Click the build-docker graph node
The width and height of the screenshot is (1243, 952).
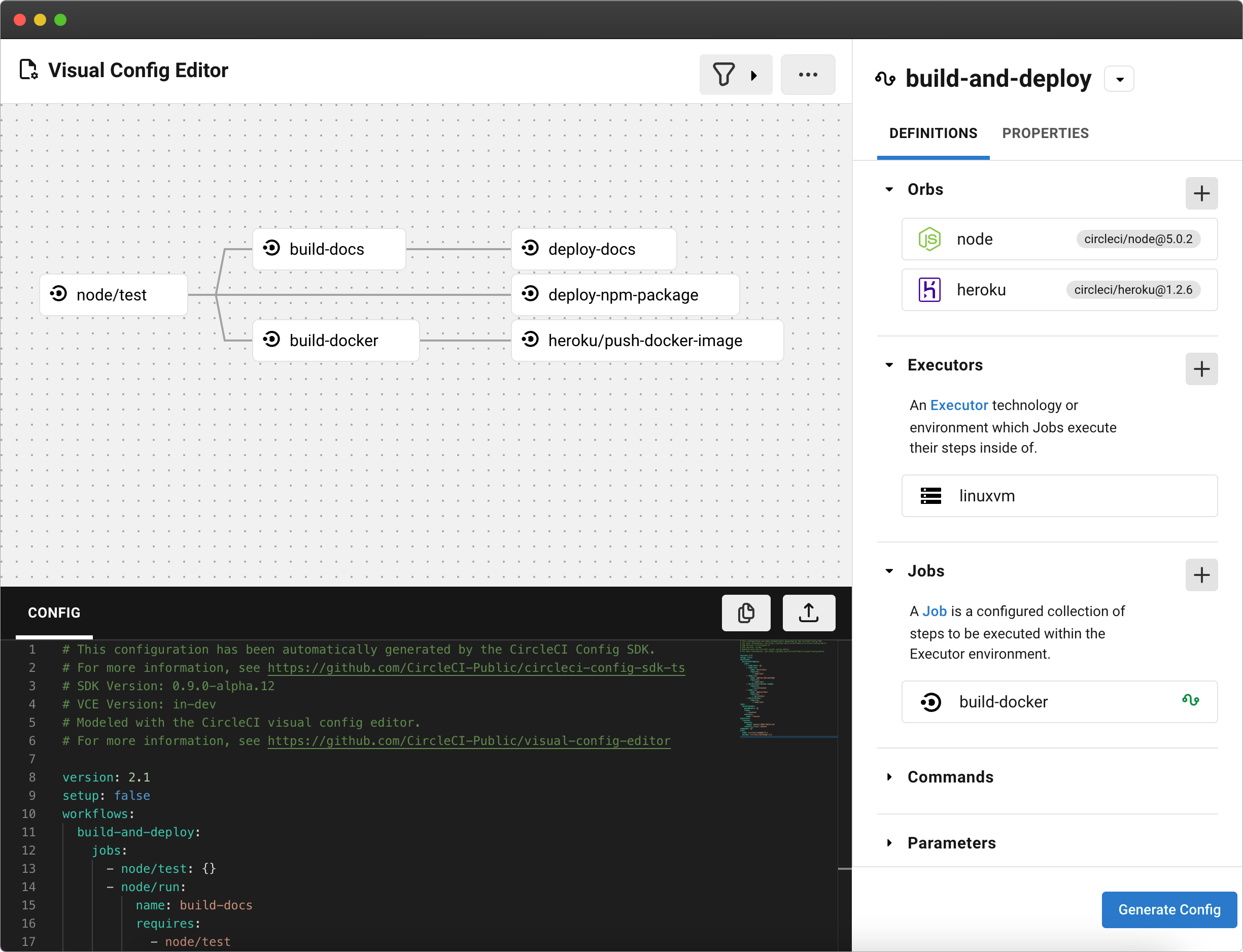click(335, 341)
